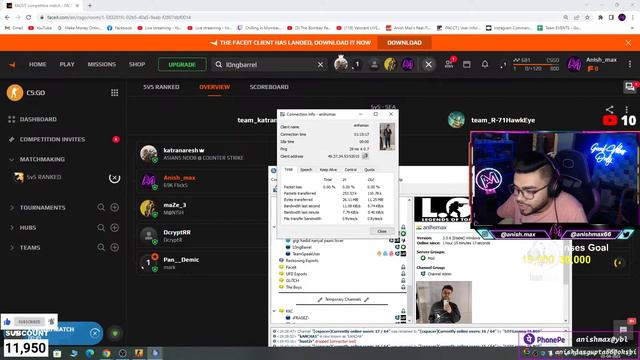Image resolution: width=640 pixels, height=360 pixels.
Task: Open the vertical three-dot header menu
Action: pos(630,64)
